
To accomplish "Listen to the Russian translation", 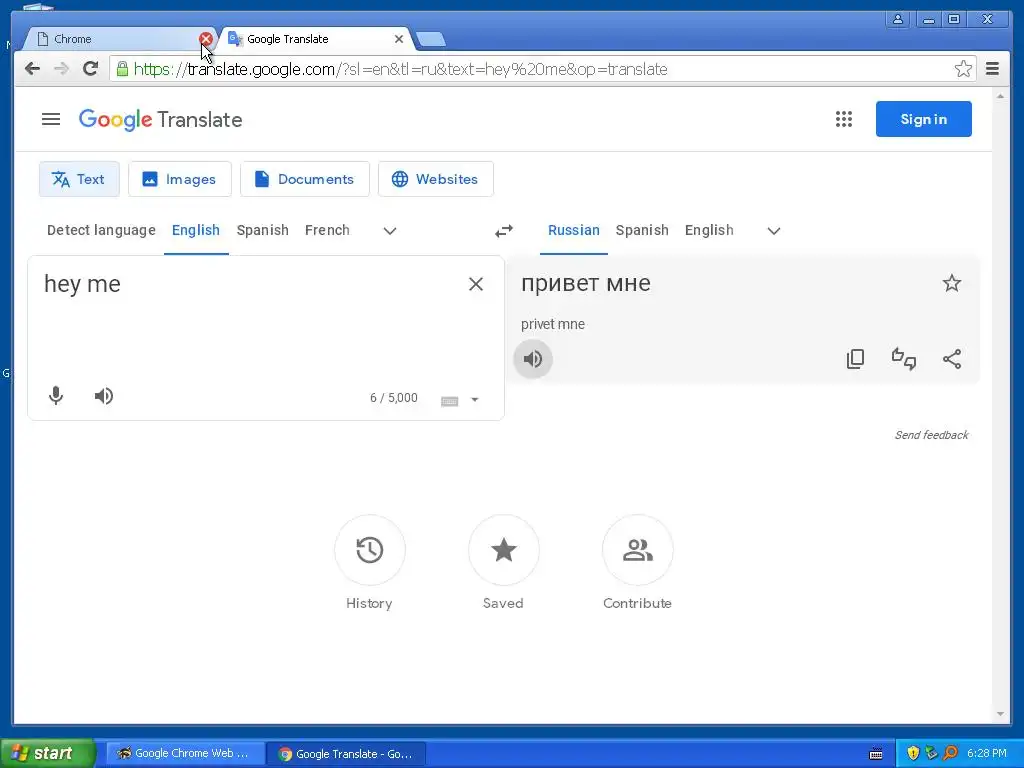I will 533,359.
